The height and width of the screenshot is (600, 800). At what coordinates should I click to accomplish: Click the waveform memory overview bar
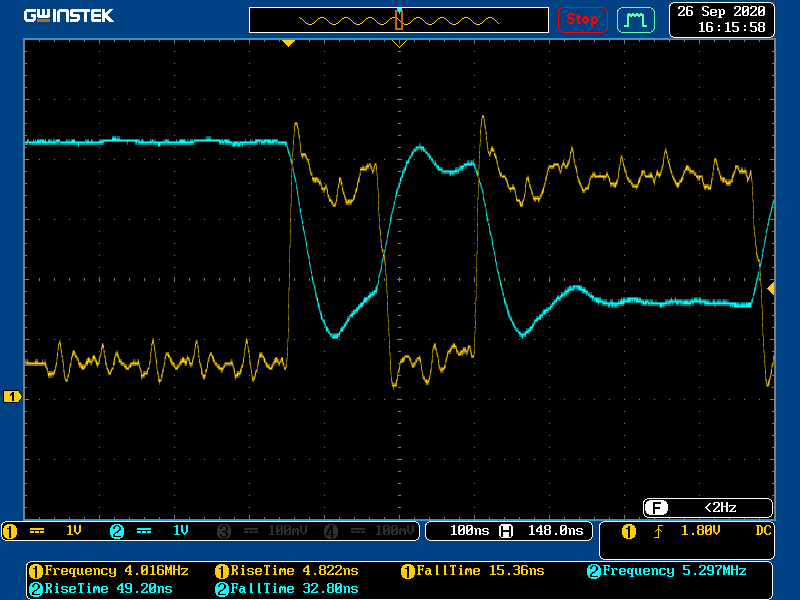coord(399,20)
